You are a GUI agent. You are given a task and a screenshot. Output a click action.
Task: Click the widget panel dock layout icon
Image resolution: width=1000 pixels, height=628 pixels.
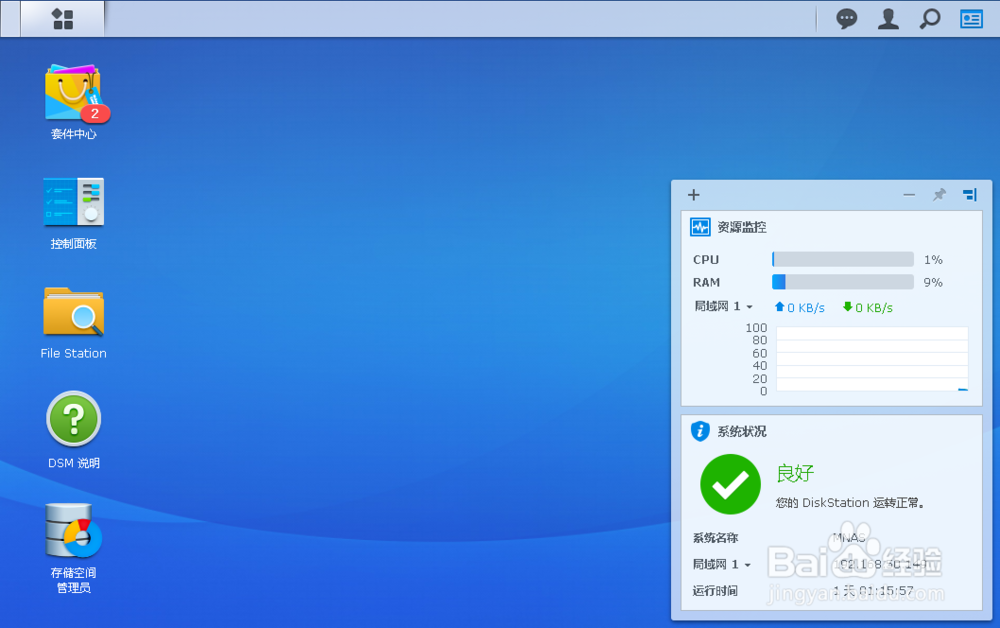coord(970,194)
